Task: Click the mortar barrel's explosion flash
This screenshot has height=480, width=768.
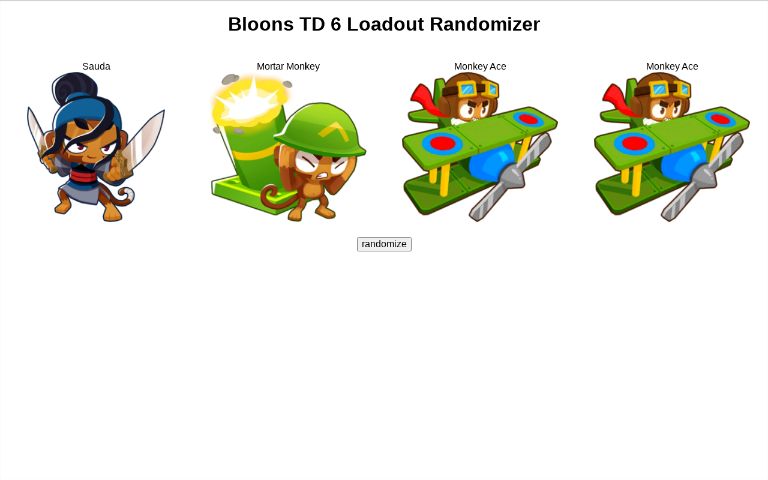Action: [x=250, y=102]
